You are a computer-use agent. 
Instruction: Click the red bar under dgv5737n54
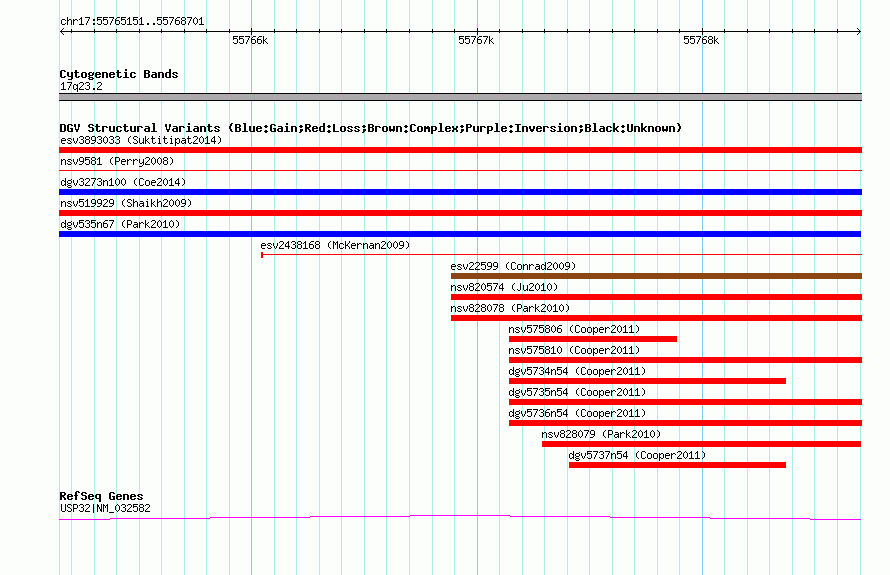click(677, 465)
